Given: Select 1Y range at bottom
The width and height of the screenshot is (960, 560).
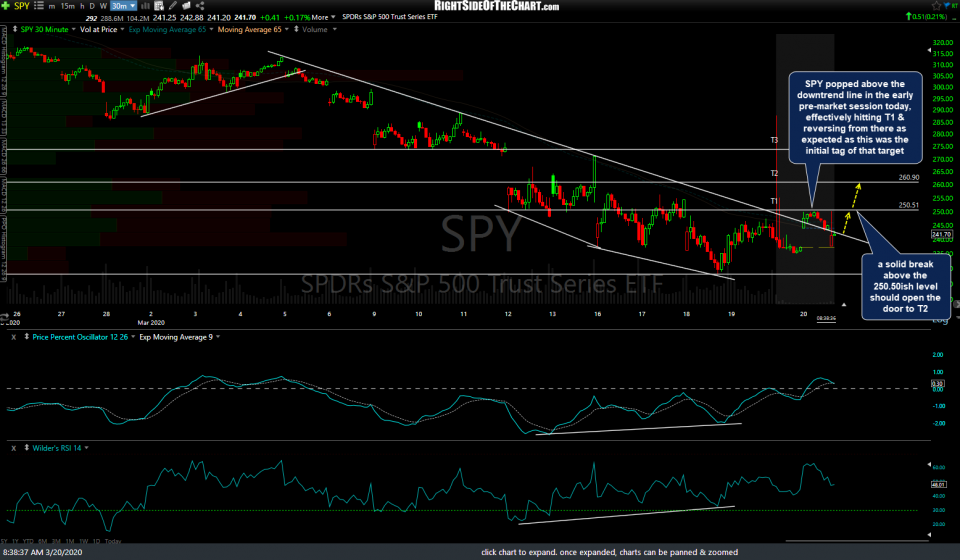Looking at the screenshot, I should tap(15, 541).
